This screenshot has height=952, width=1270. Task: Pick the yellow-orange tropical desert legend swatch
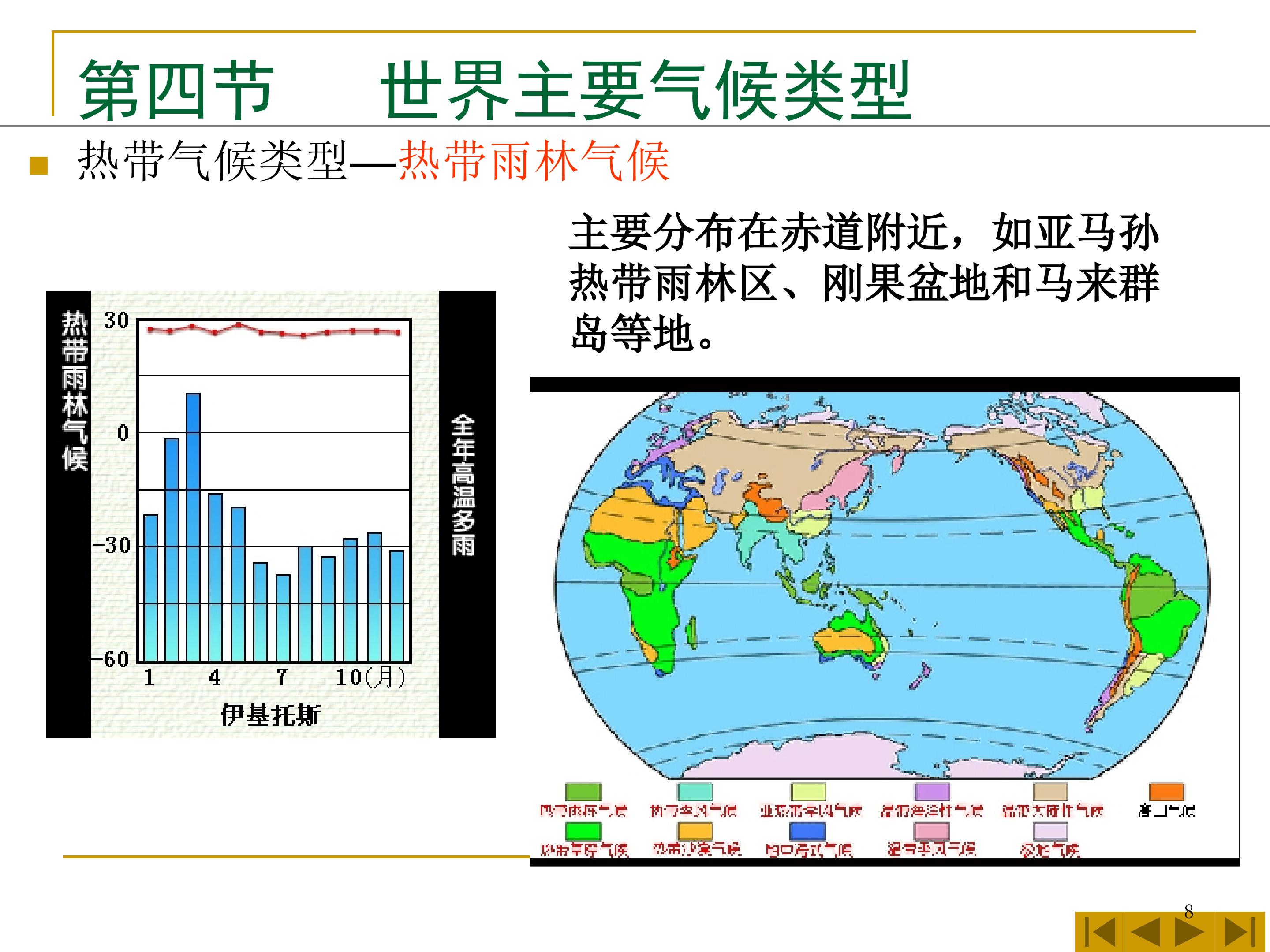(x=695, y=832)
